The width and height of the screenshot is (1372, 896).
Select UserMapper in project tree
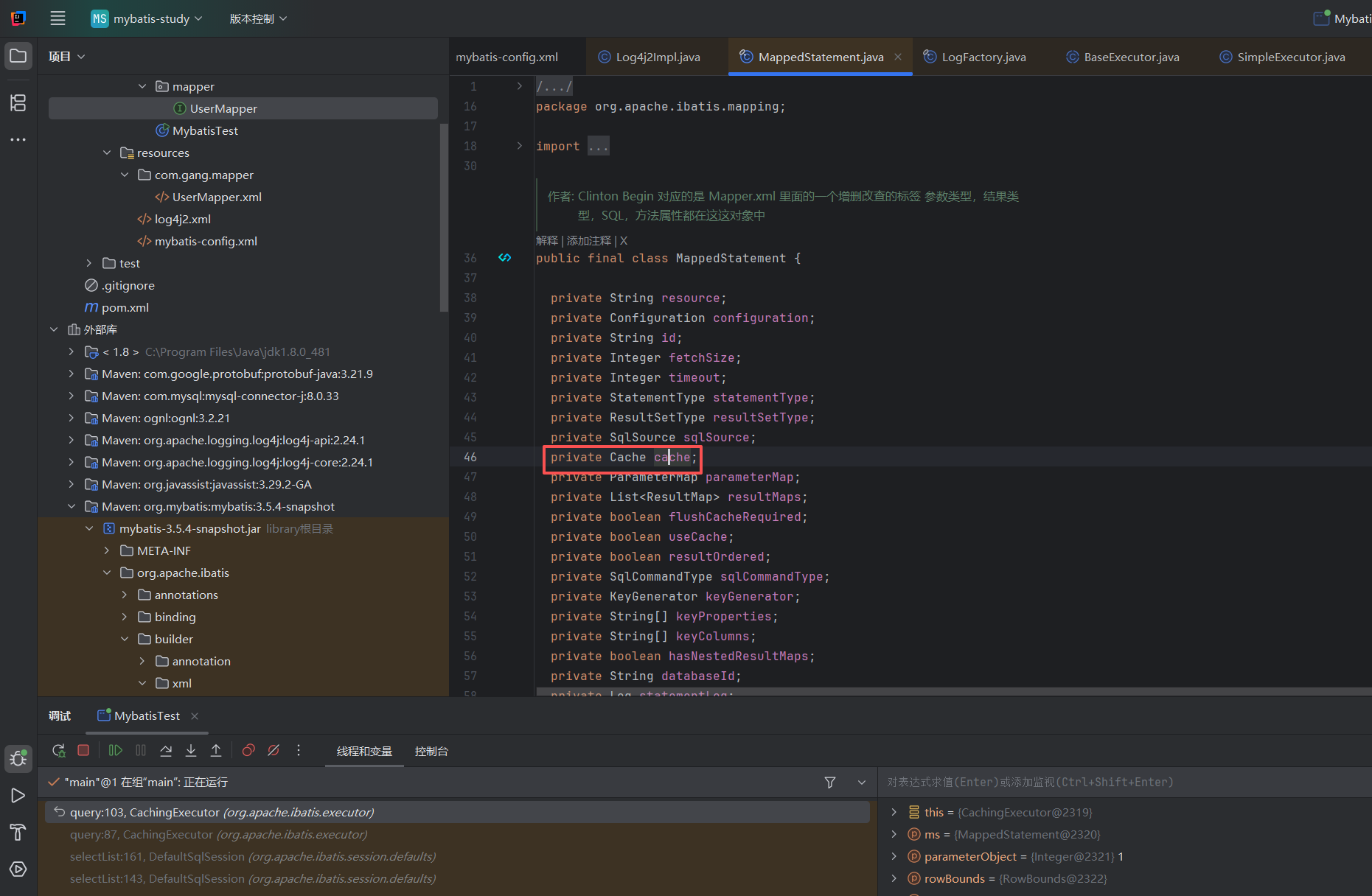(x=243, y=108)
